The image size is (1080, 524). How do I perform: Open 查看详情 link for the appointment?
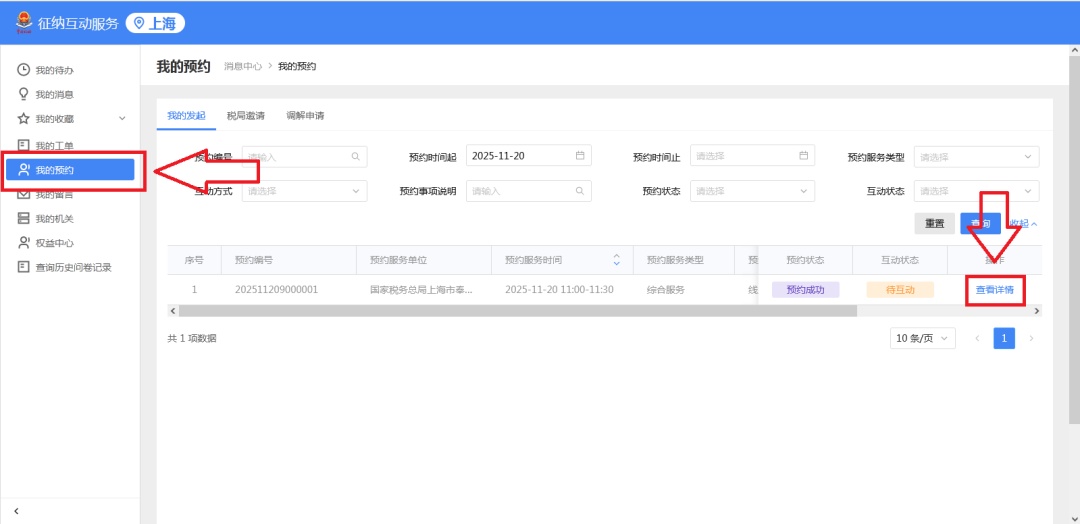tap(995, 290)
